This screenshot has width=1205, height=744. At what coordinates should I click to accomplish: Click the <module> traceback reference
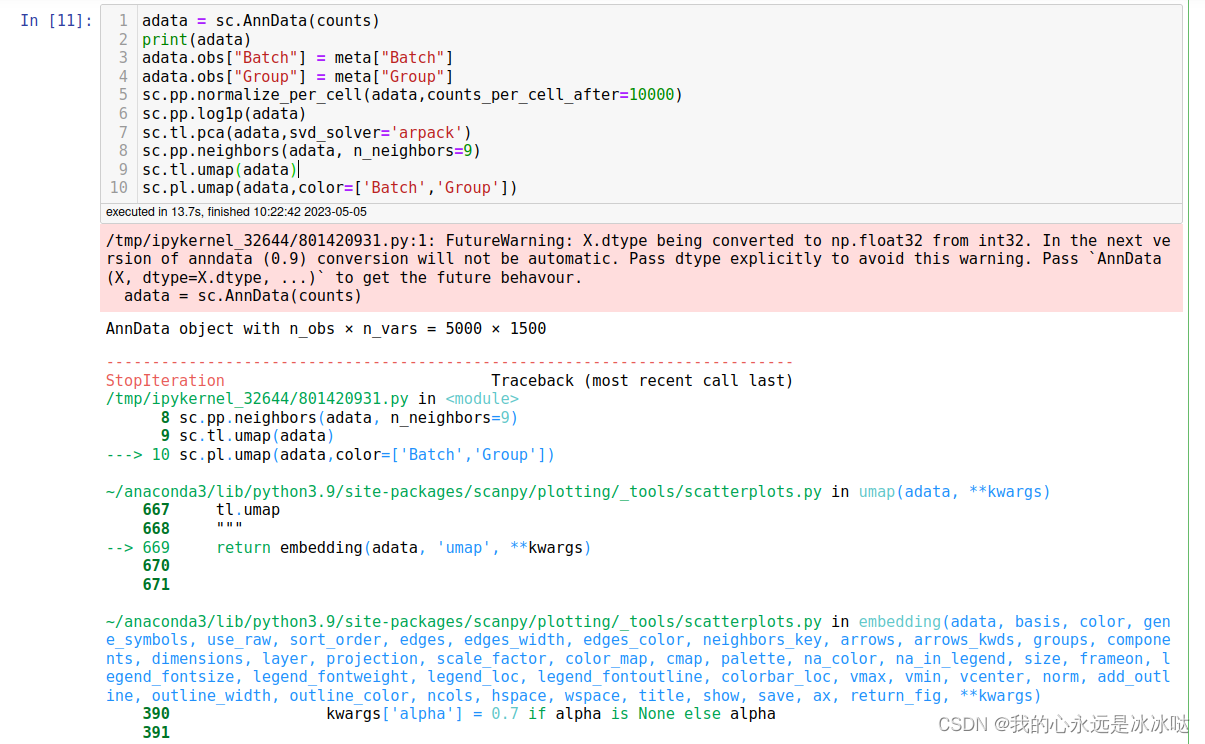tap(482, 398)
